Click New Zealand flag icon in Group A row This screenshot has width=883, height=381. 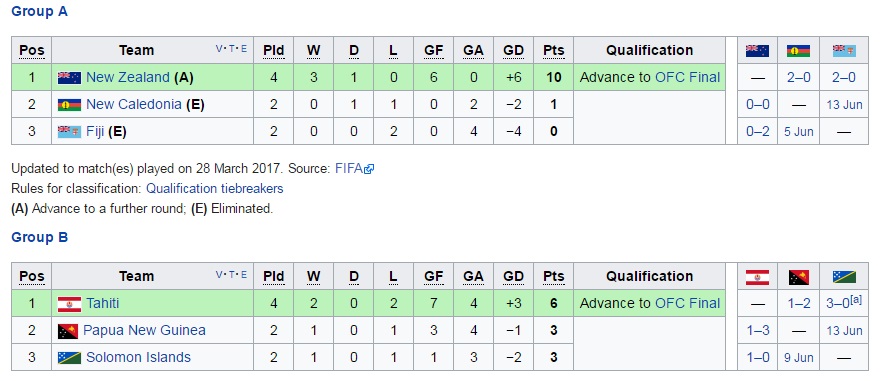pos(69,78)
